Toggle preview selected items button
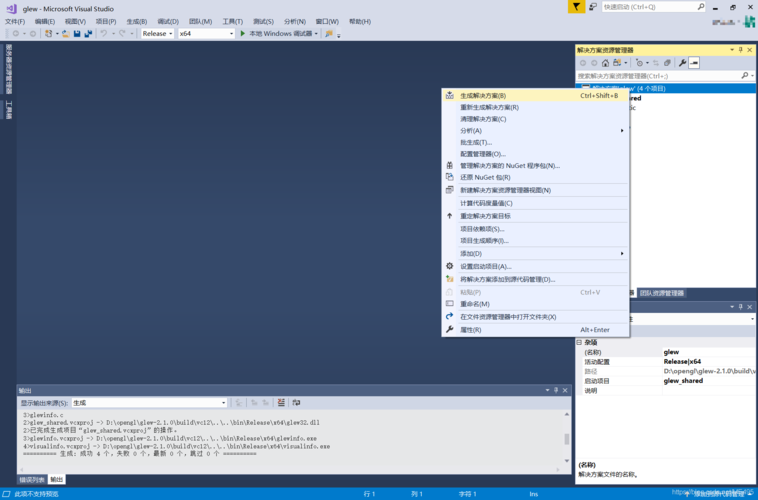 694,63
